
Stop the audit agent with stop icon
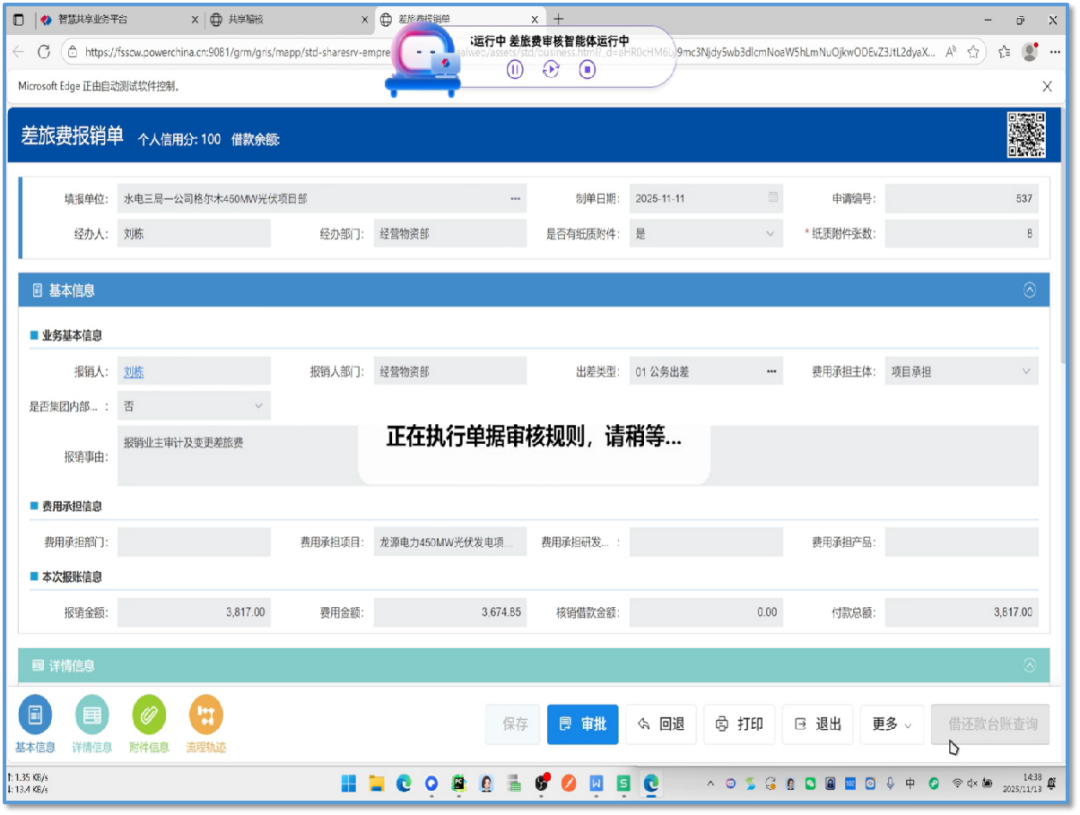click(587, 69)
